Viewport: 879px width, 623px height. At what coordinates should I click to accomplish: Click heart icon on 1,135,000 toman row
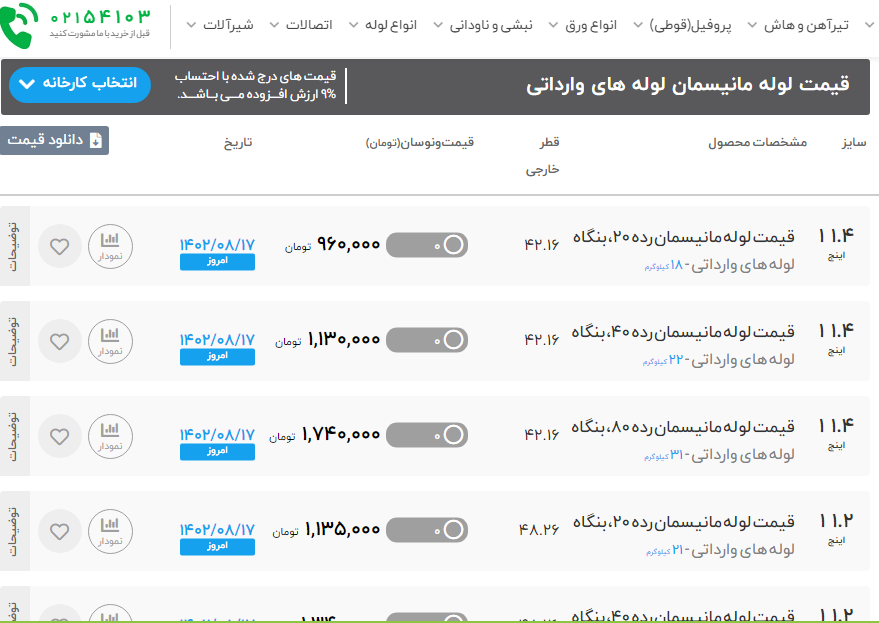60,531
